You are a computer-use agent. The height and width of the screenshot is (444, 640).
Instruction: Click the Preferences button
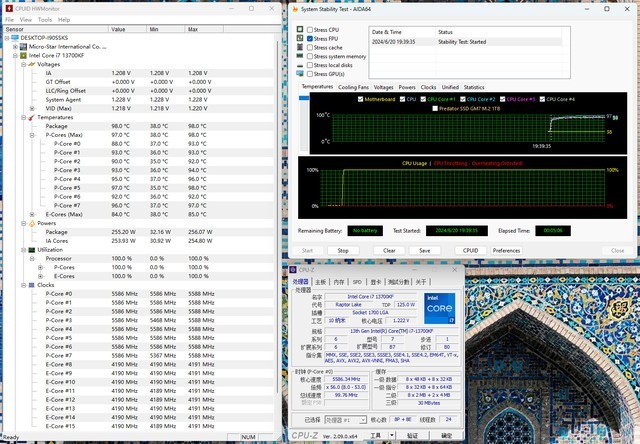tap(506, 250)
